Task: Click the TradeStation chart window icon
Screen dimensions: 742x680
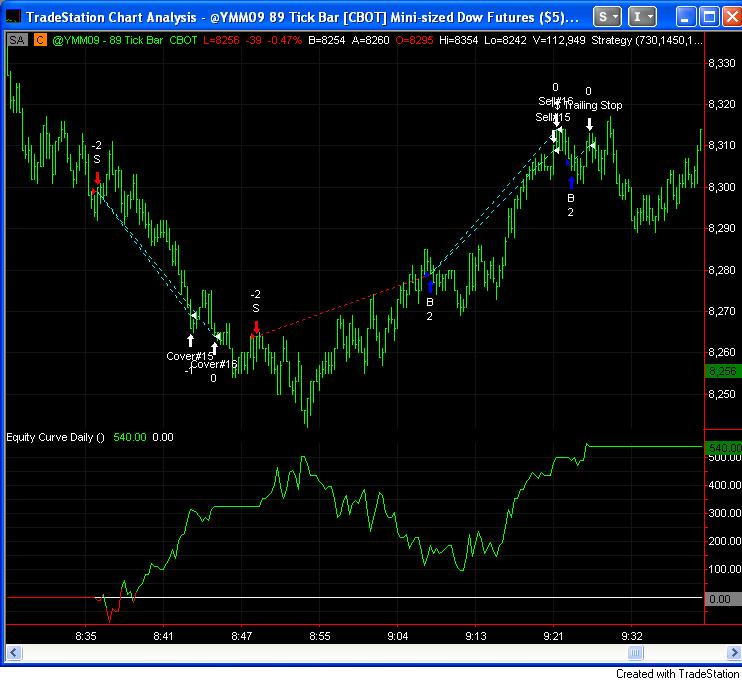Action: 13,17
